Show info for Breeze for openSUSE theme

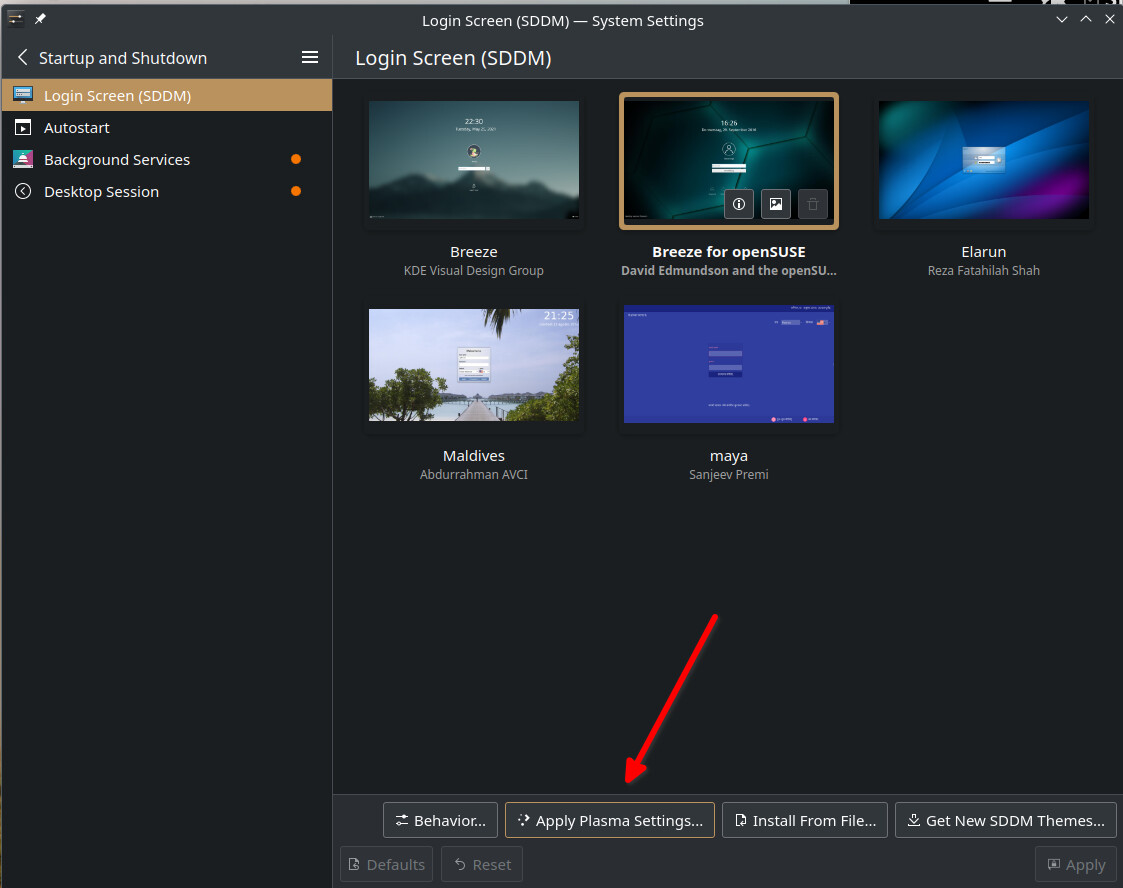pos(738,204)
